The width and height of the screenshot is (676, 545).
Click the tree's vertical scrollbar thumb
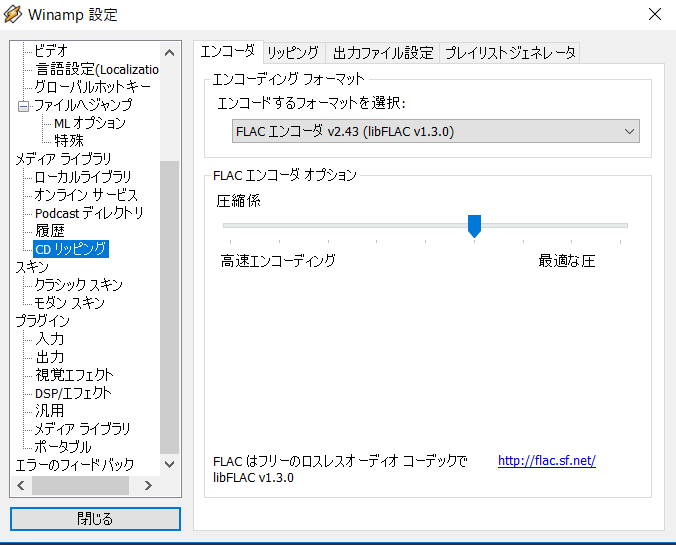pos(169,307)
